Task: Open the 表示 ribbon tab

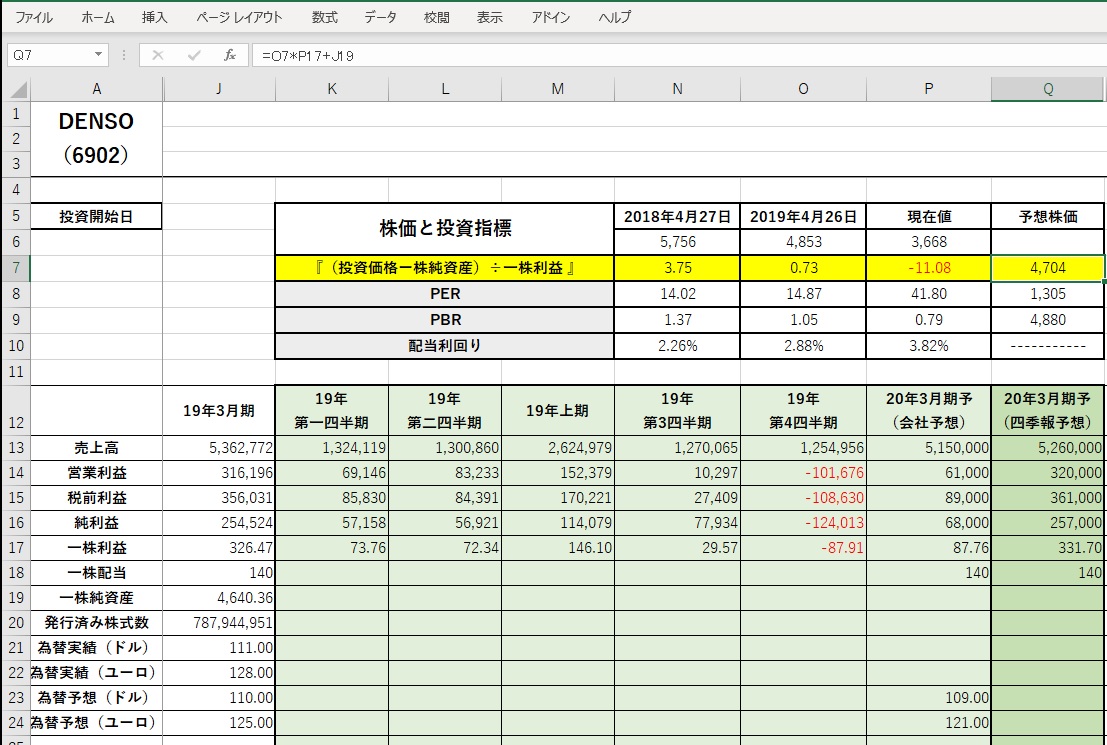Action: tap(490, 18)
